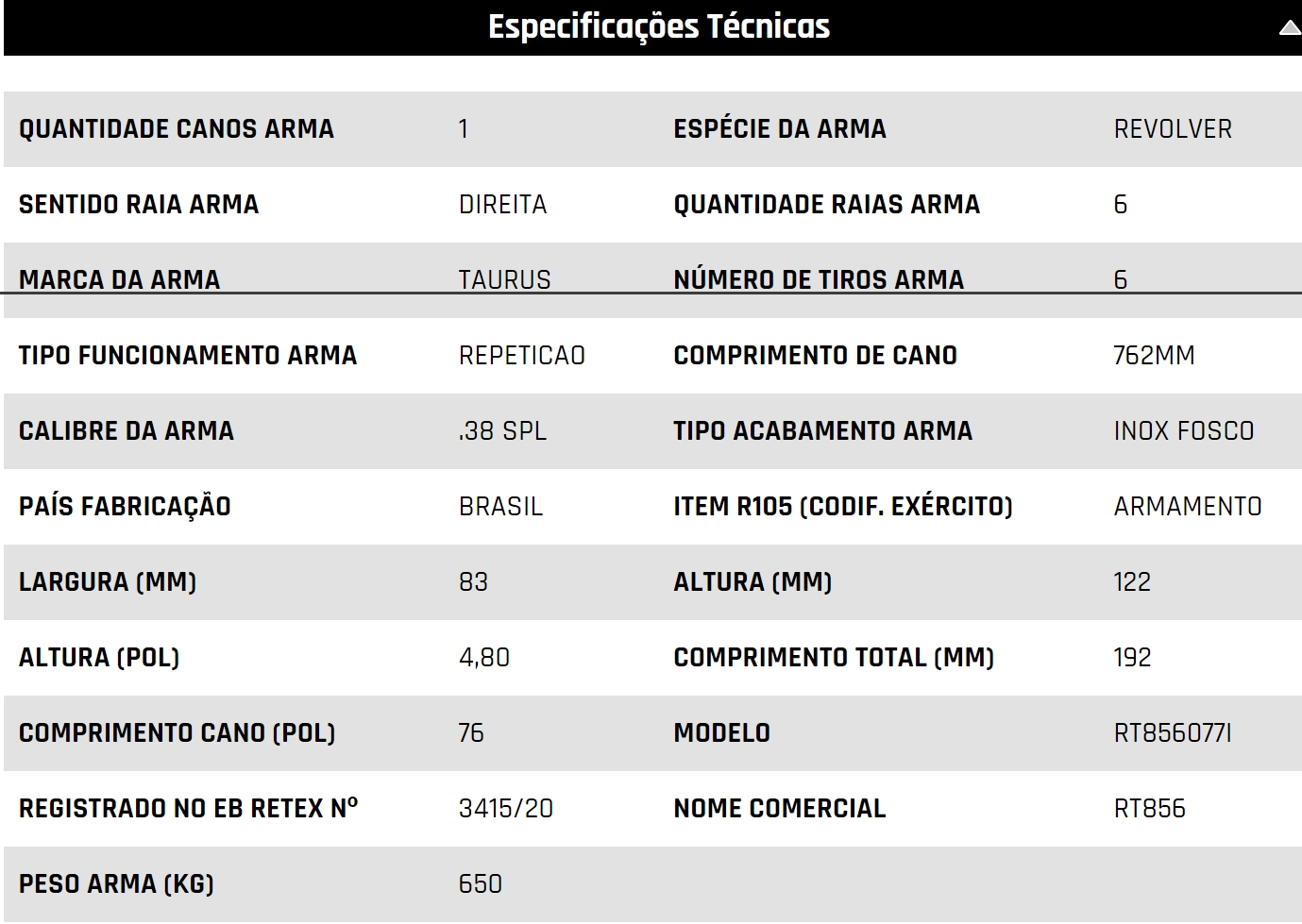Select the NOME COMERCIAL label

(x=780, y=809)
